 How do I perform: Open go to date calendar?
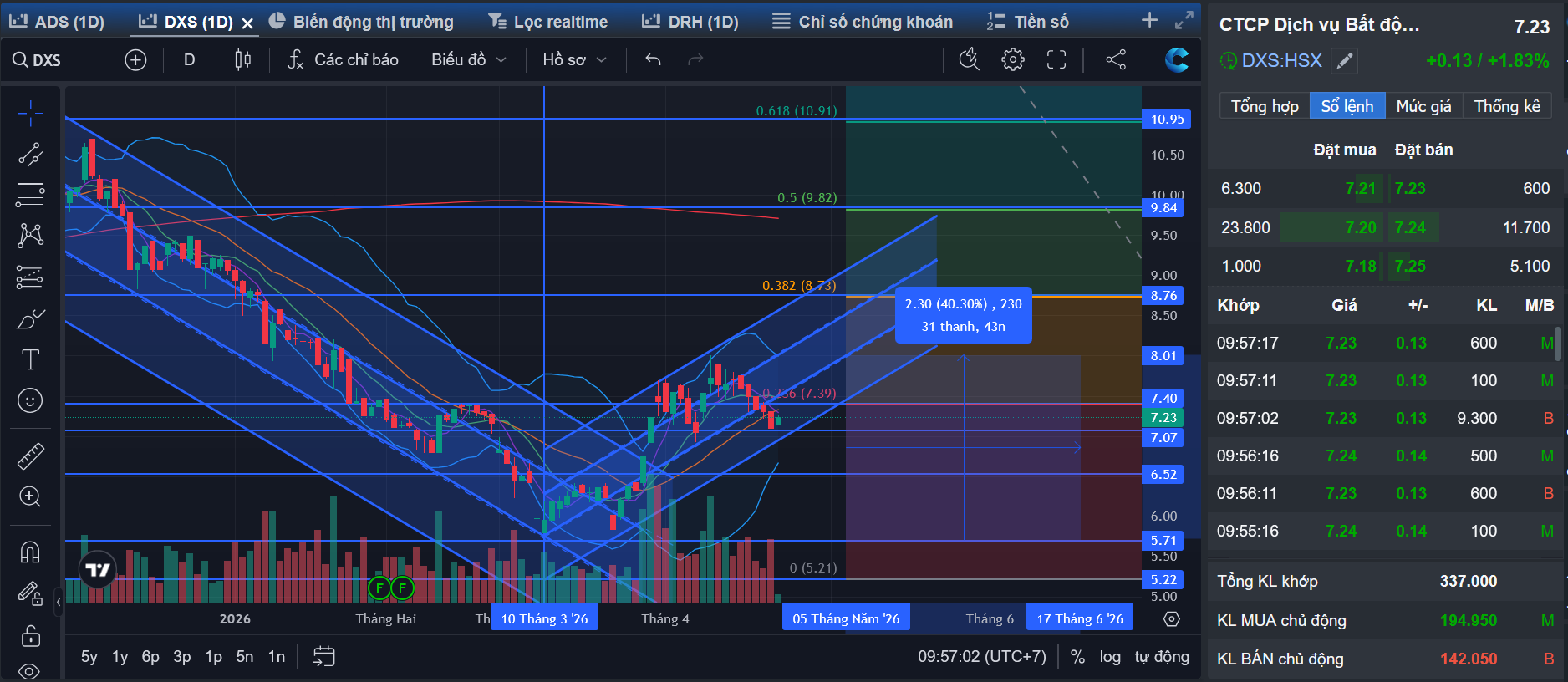tap(323, 657)
